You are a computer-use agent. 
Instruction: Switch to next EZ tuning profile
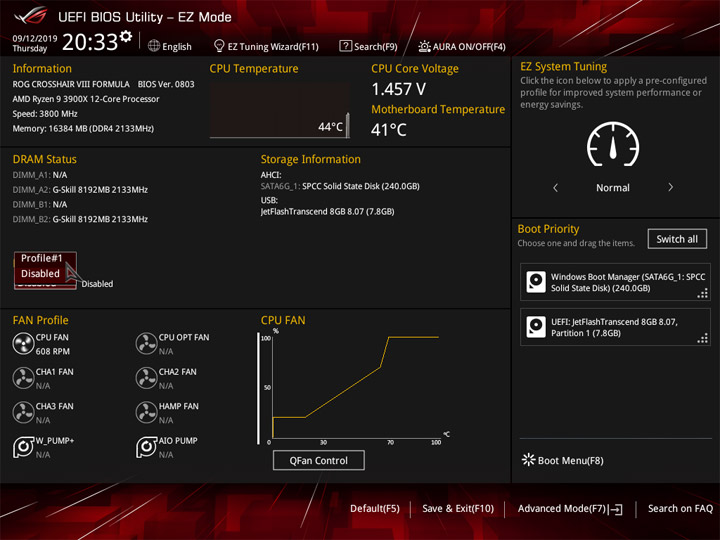tap(670, 187)
